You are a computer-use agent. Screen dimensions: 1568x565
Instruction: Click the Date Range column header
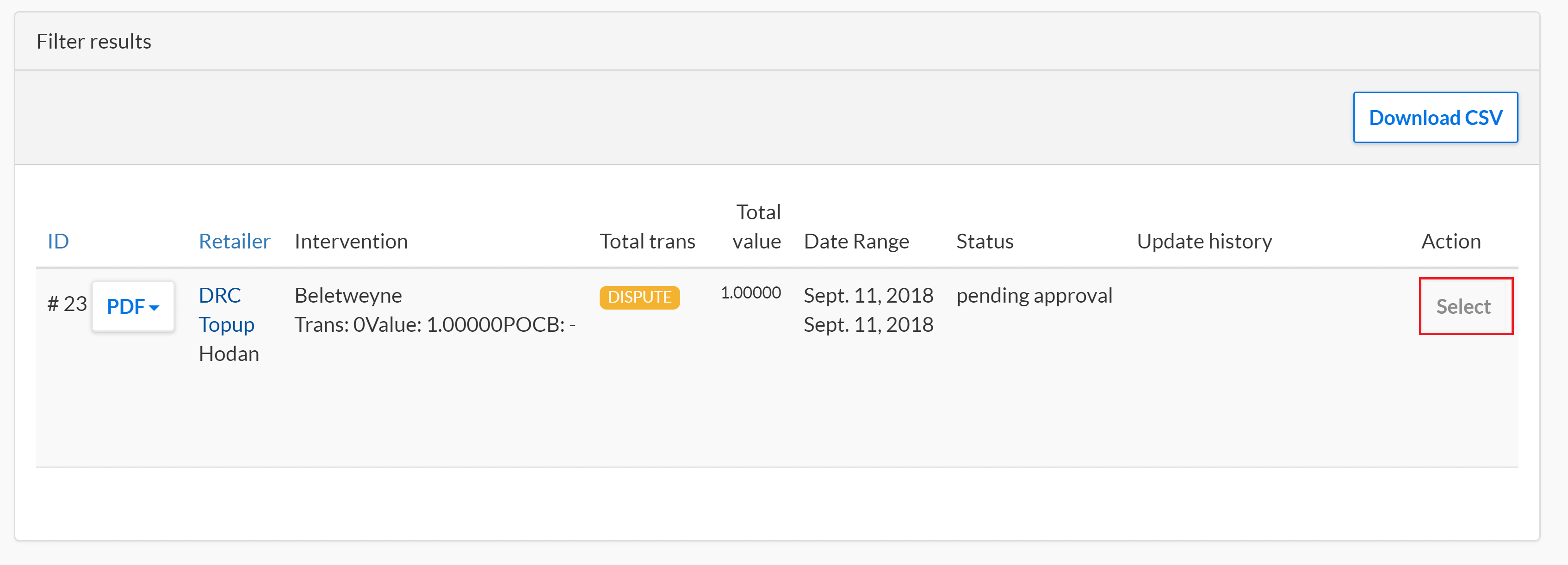[856, 241]
